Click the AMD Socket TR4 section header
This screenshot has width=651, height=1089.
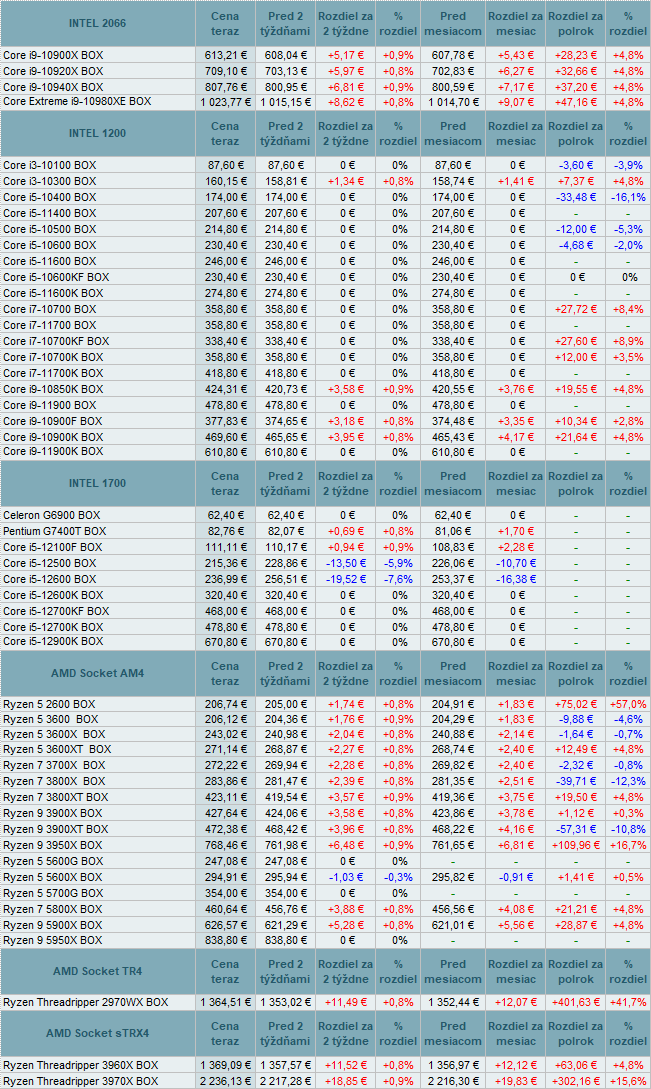point(97,971)
